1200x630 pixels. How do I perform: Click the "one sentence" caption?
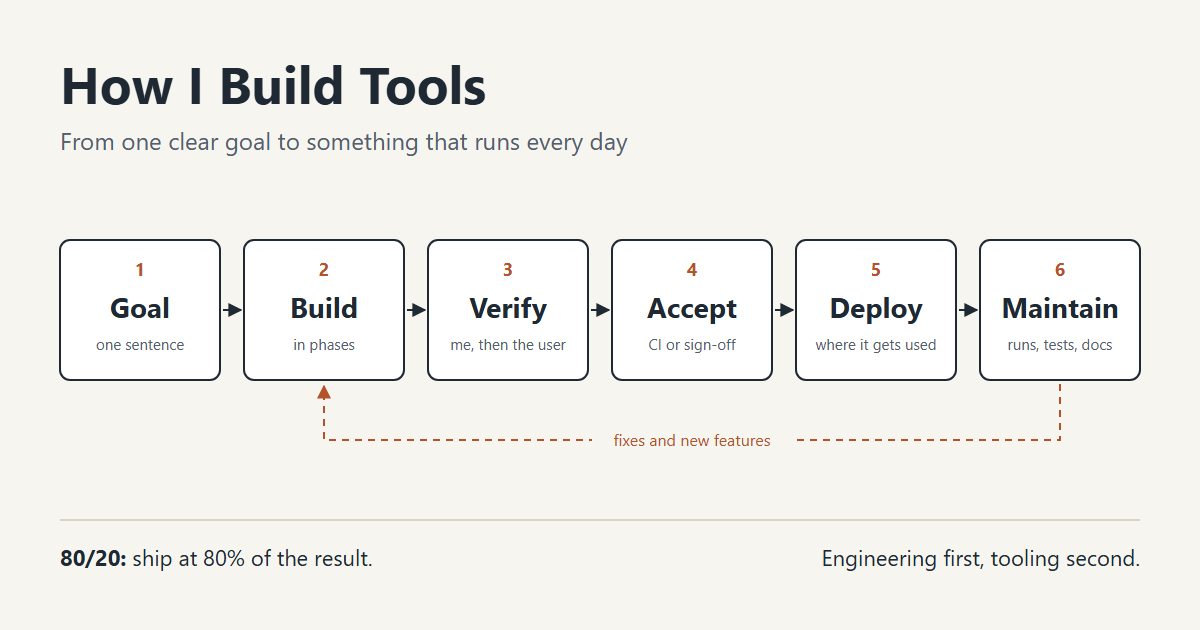pos(140,345)
